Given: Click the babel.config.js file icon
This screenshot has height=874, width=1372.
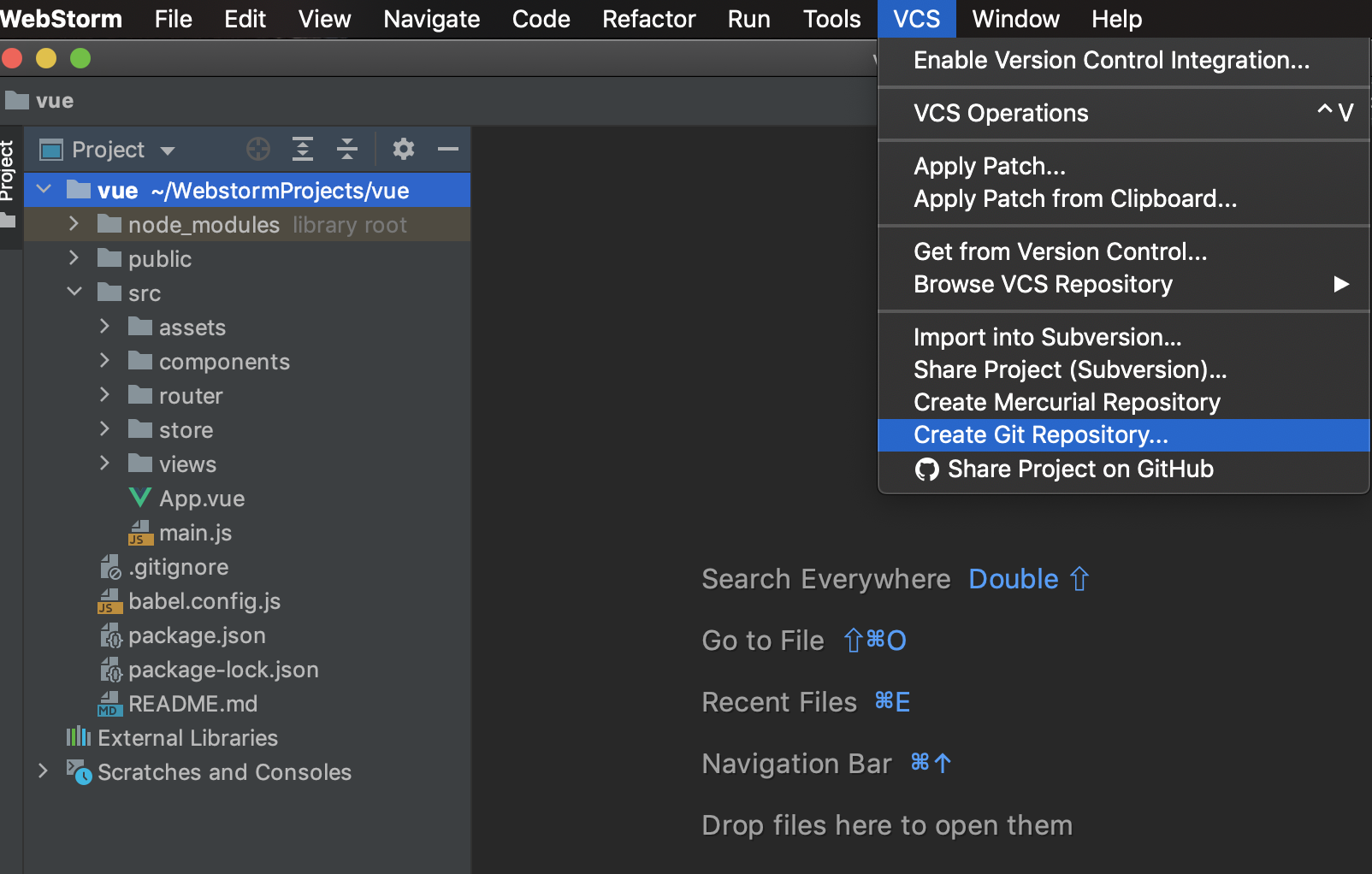Looking at the screenshot, I should click(109, 601).
